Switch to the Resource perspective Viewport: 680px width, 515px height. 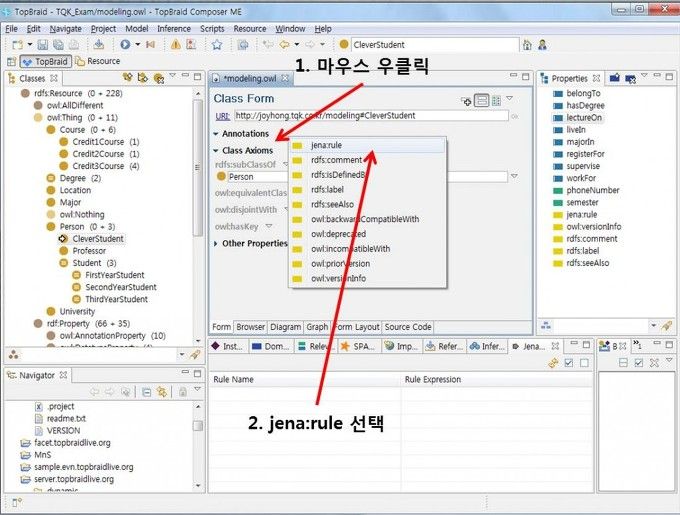click(x=98, y=61)
